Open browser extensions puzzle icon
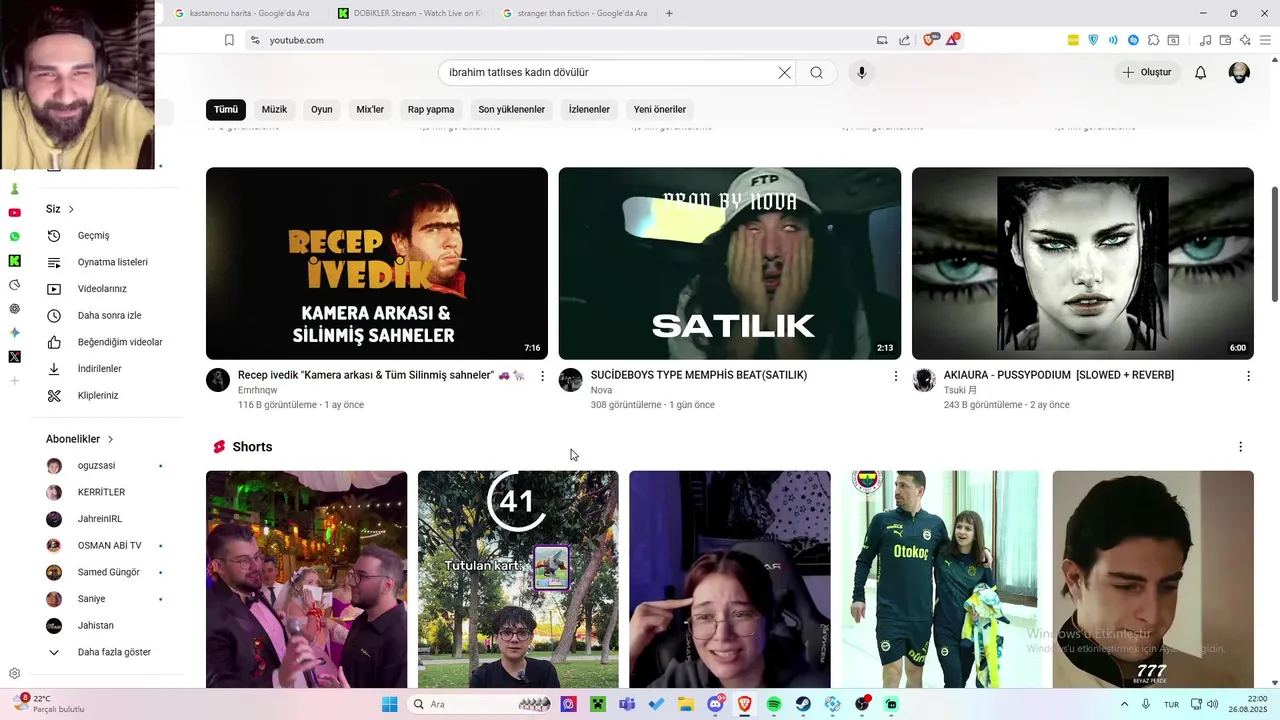The width and height of the screenshot is (1280, 720). tap(1153, 40)
